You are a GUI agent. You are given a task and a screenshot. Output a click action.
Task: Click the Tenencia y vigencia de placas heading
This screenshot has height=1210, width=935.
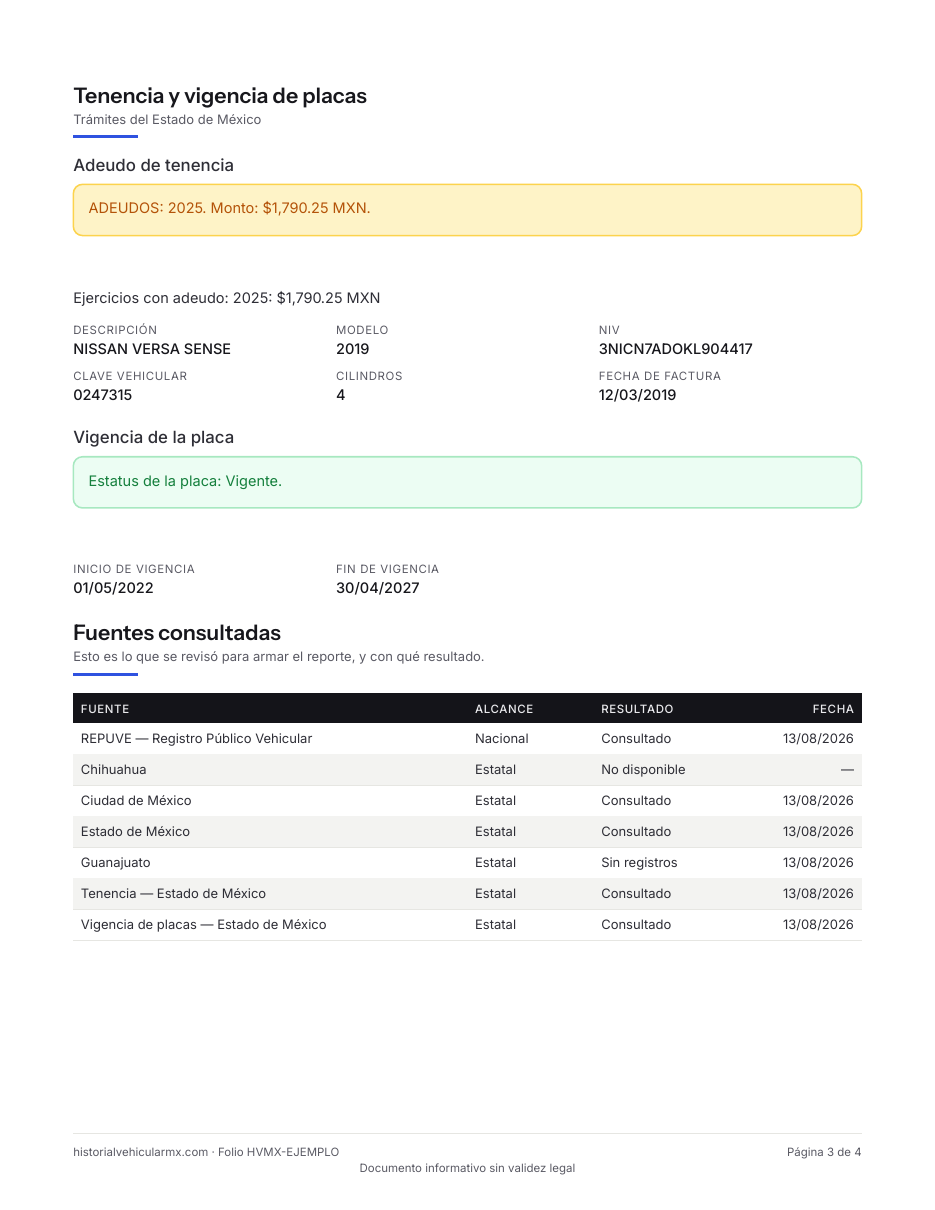(220, 96)
